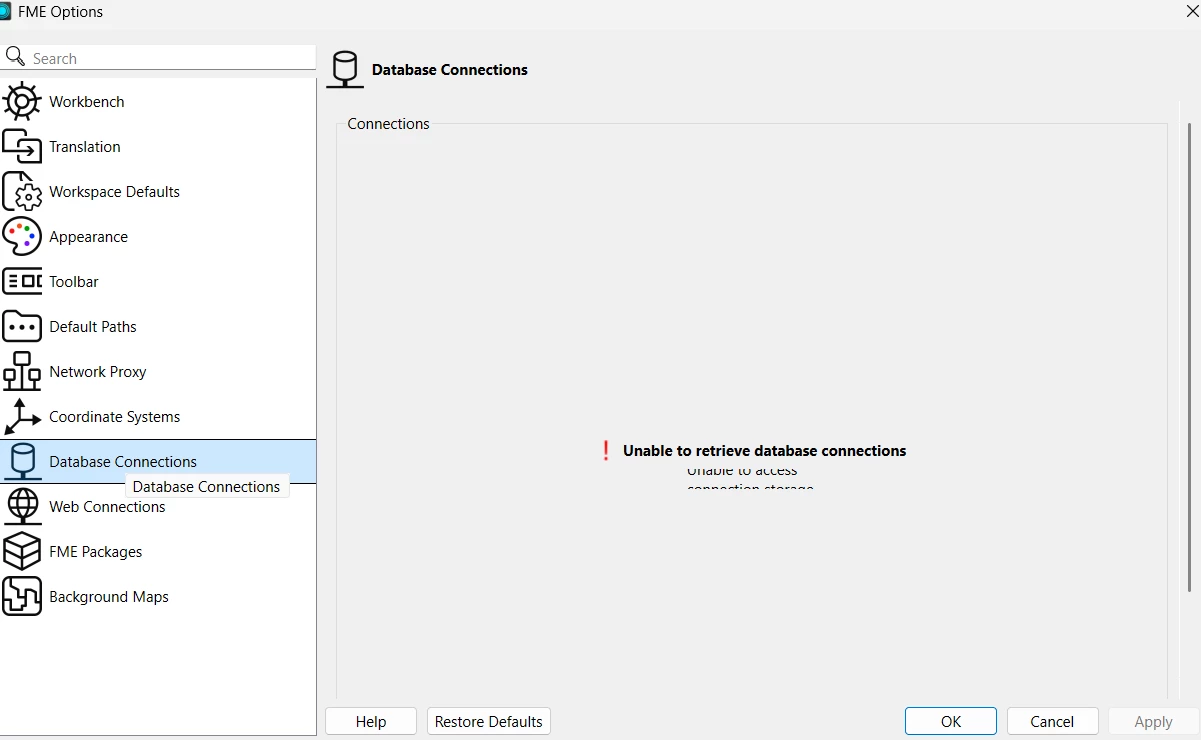Click the 'Database Connections' page heading
The width and height of the screenshot is (1201, 740).
(450, 70)
